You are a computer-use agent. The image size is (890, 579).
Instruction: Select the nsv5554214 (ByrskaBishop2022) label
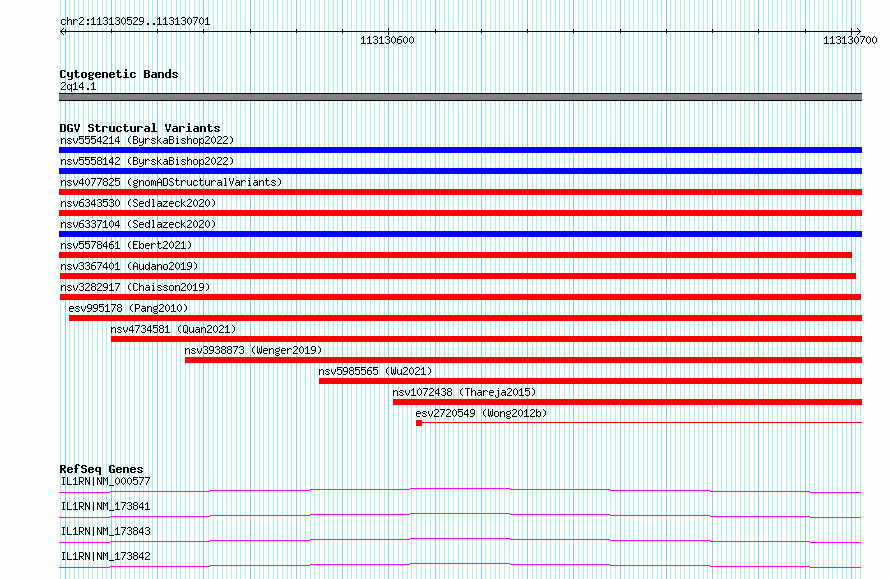point(147,140)
